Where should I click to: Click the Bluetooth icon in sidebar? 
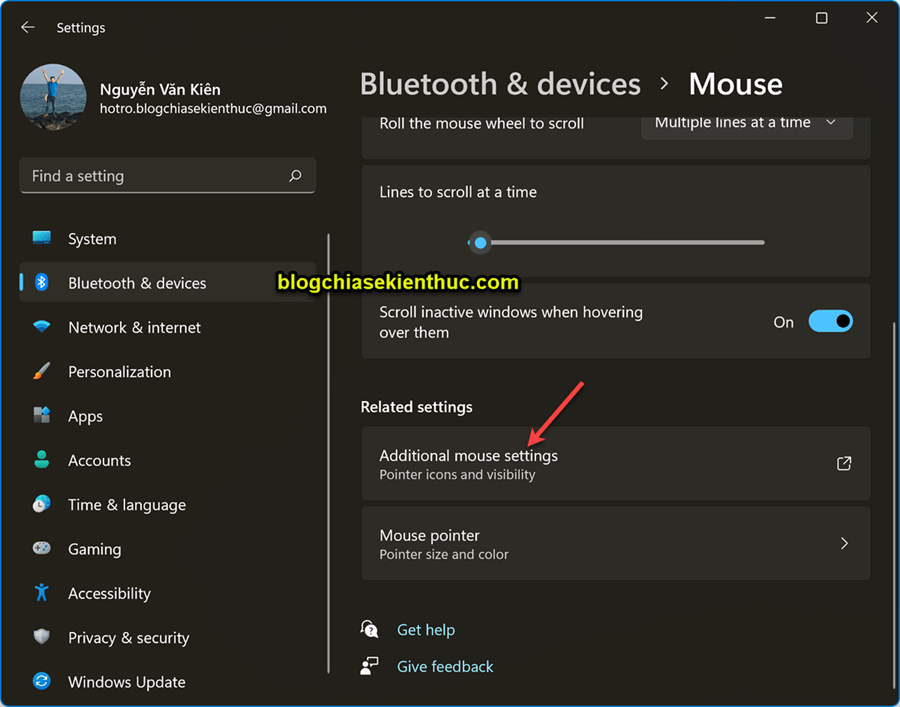click(x=41, y=282)
